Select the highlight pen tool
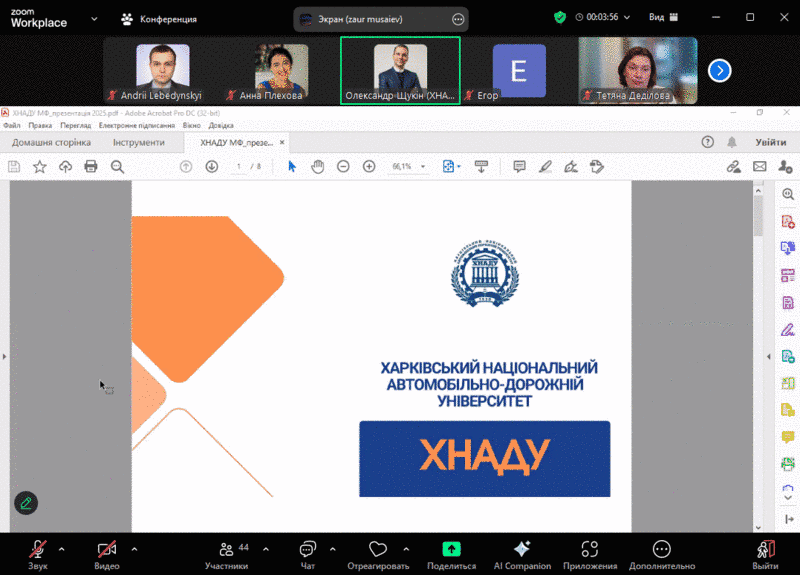Image resolution: width=800 pixels, height=575 pixels. click(545, 166)
